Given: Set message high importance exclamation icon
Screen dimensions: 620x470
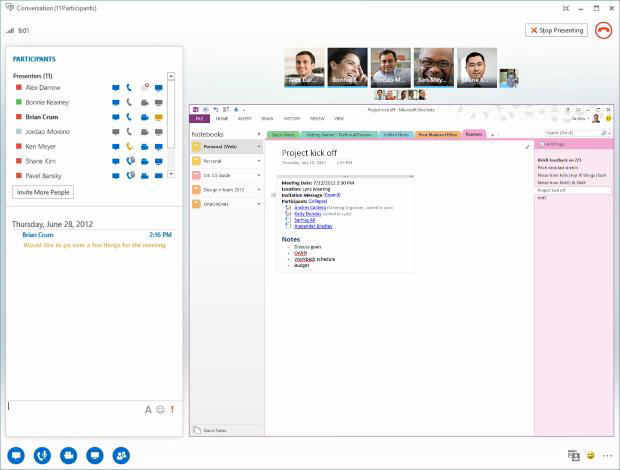Looking at the screenshot, I should pos(172,410).
